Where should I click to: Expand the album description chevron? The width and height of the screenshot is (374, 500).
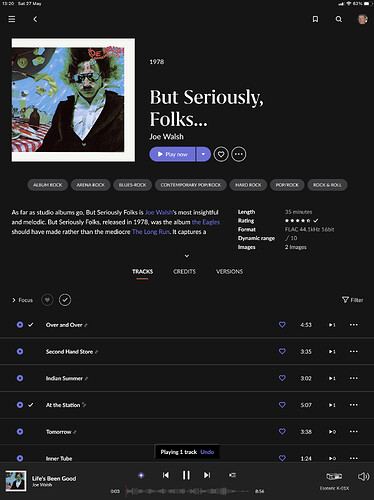pyautogui.click(x=187, y=256)
